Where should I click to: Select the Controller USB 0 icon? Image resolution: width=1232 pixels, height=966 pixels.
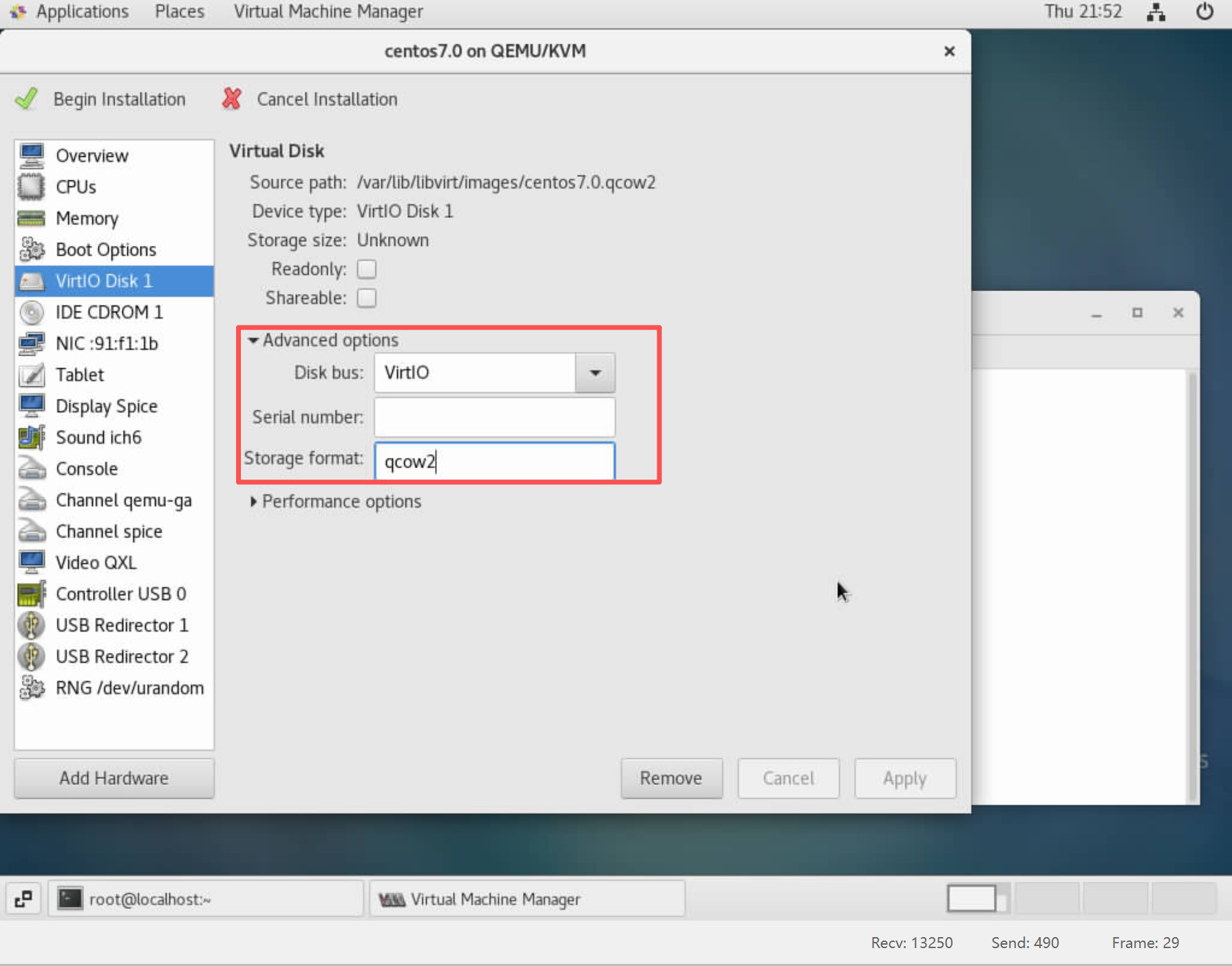(32, 594)
